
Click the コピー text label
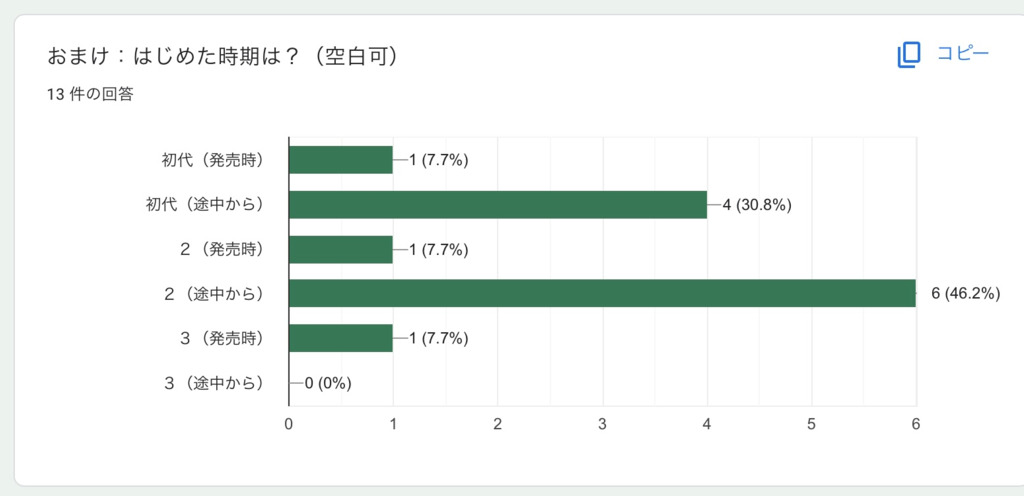962,54
